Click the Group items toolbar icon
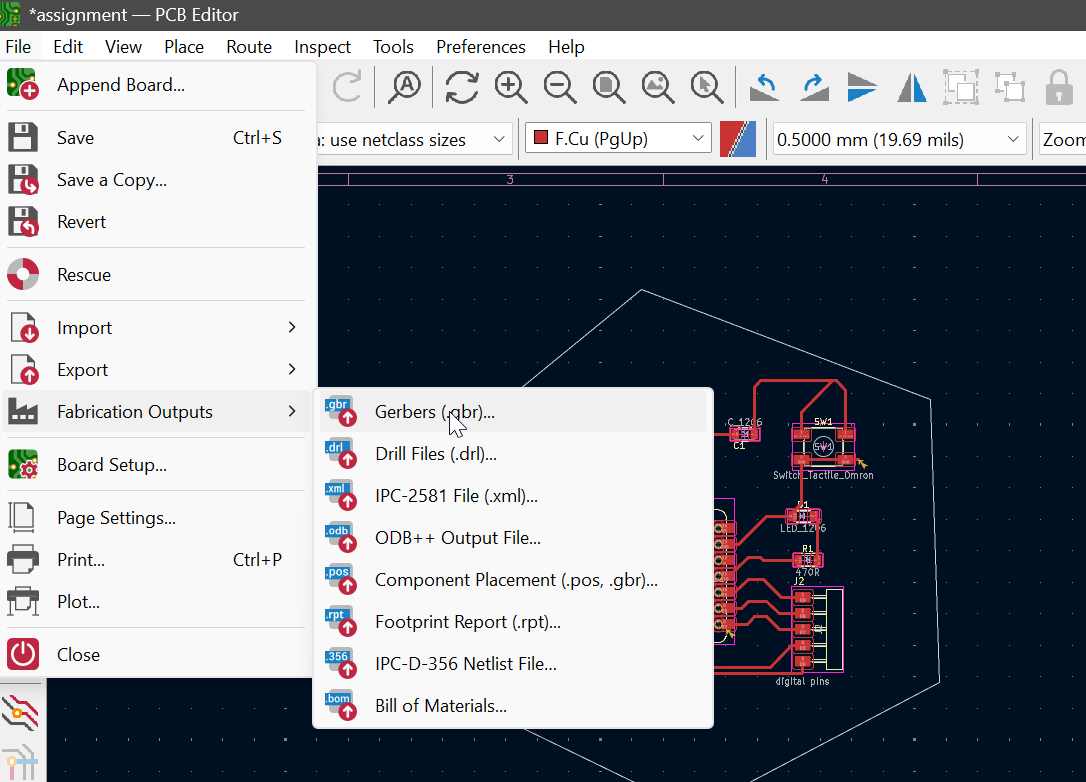This screenshot has height=782, width=1086. tap(961, 88)
